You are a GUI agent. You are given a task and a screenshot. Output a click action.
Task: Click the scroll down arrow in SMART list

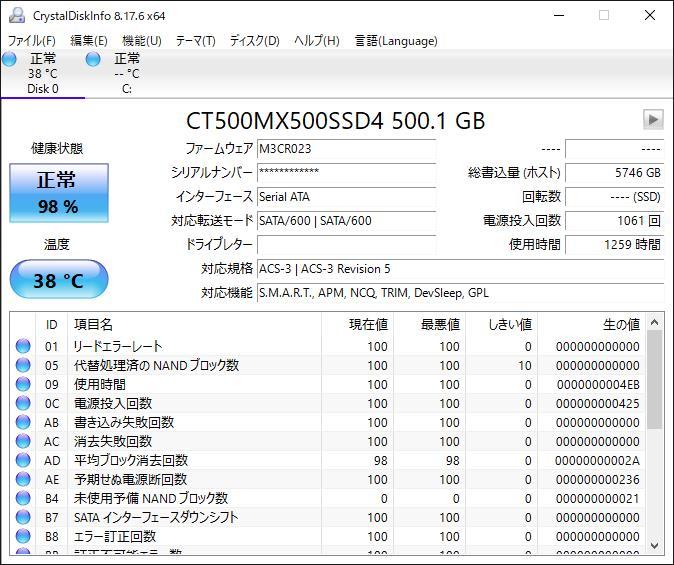654,546
